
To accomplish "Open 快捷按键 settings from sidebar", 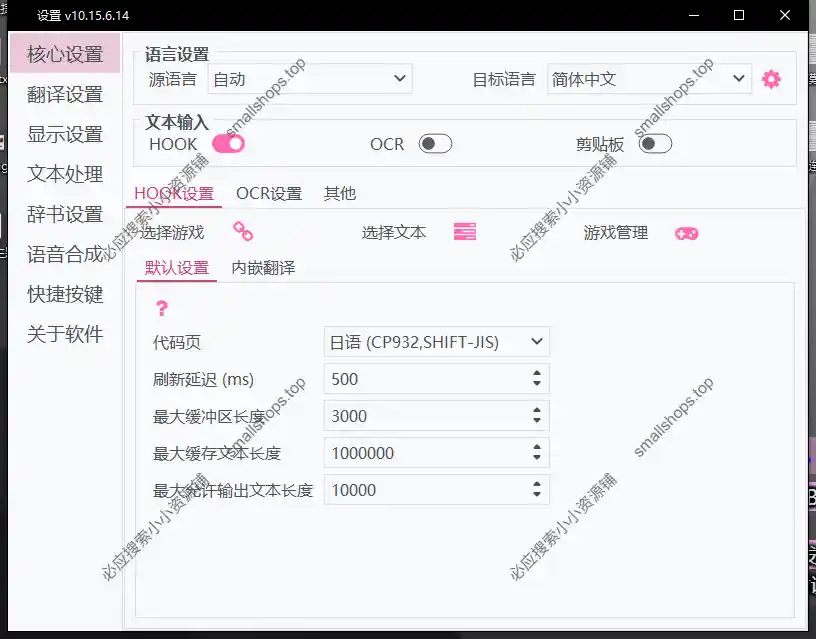I will click(64, 294).
